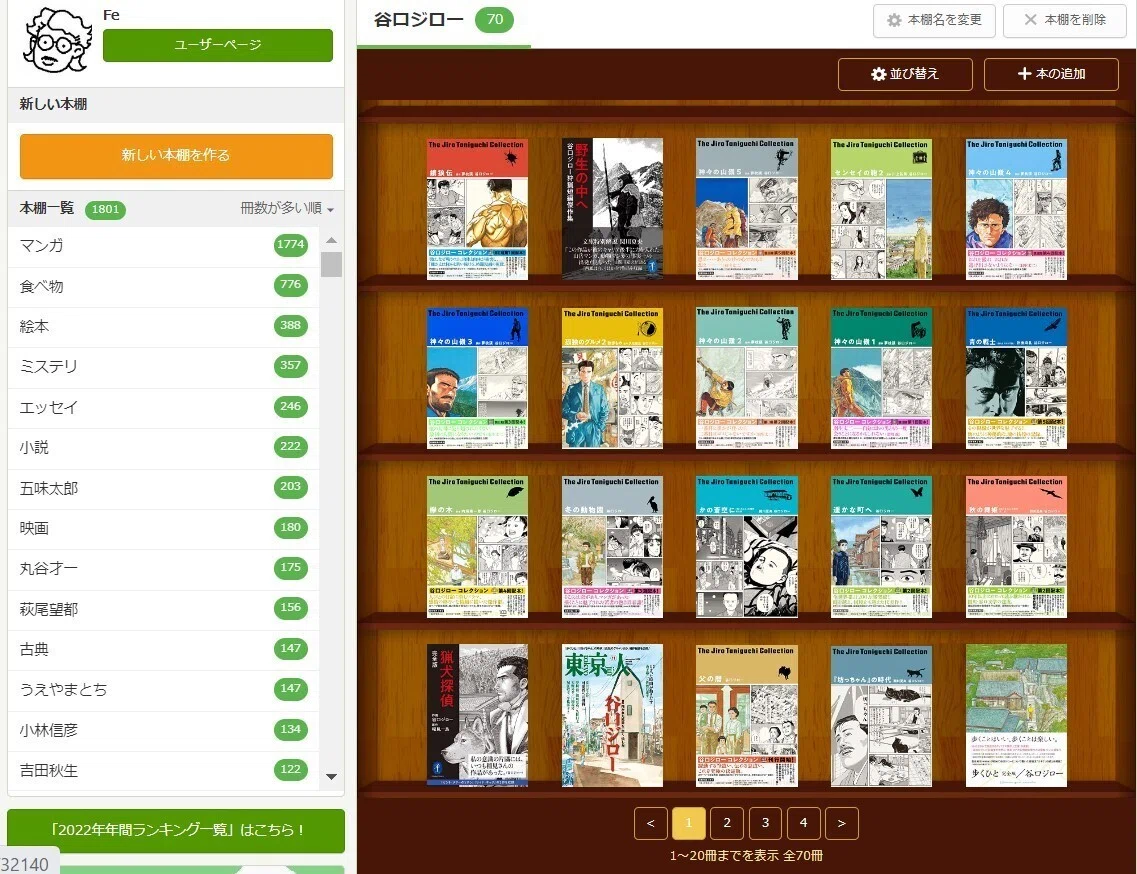Image resolution: width=1137 pixels, height=874 pixels.
Task: Open the 冊数が多い順 sort dropdown
Action: point(287,209)
